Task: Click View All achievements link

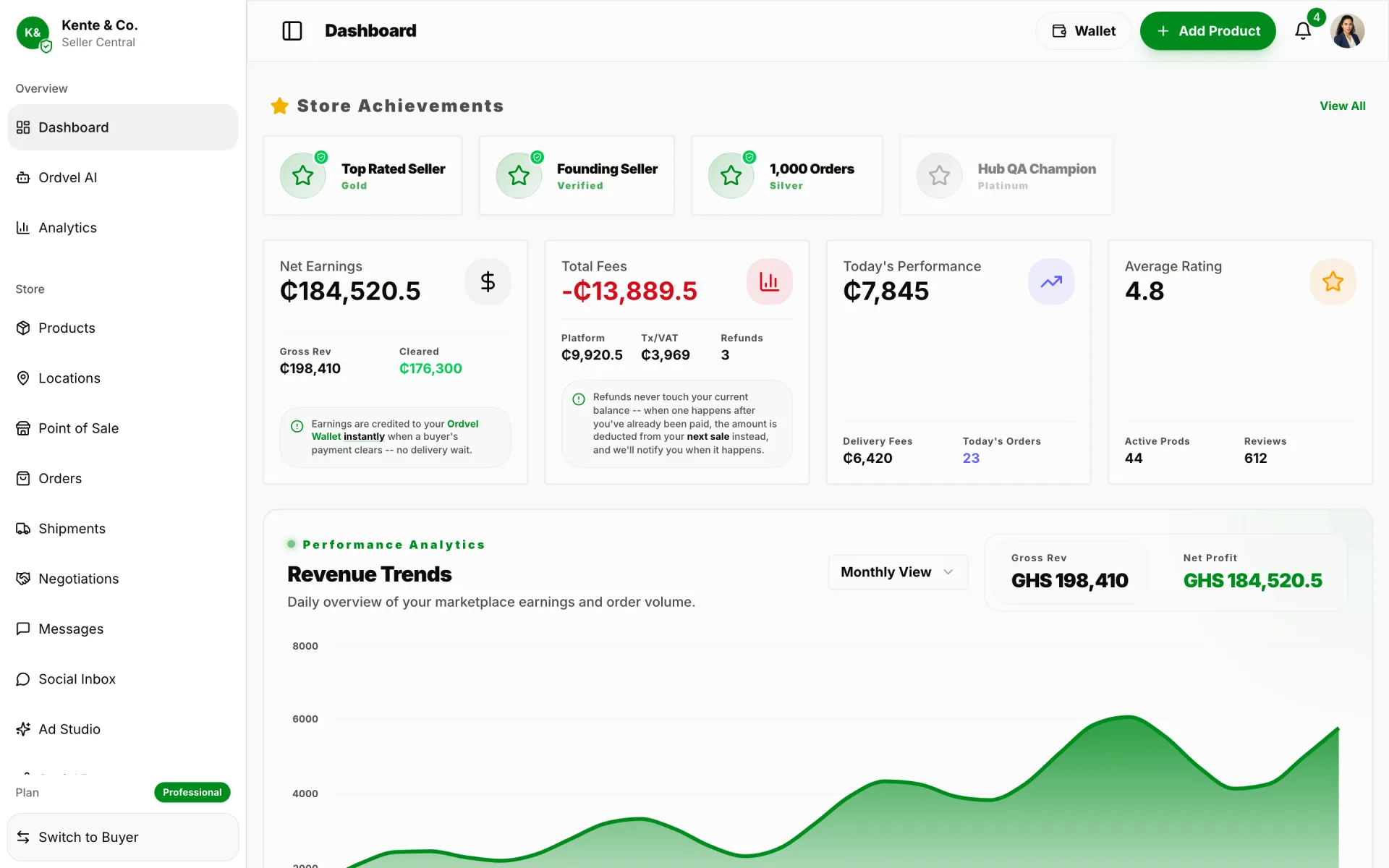Action: coord(1342,106)
